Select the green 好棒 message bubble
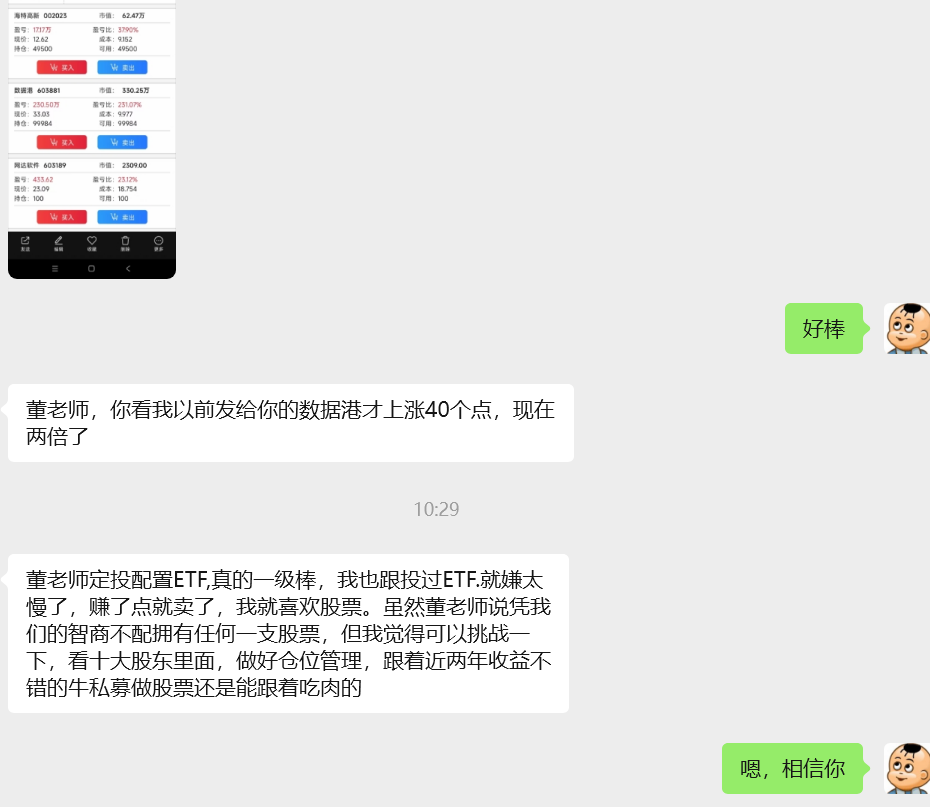 click(x=824, y=328)
